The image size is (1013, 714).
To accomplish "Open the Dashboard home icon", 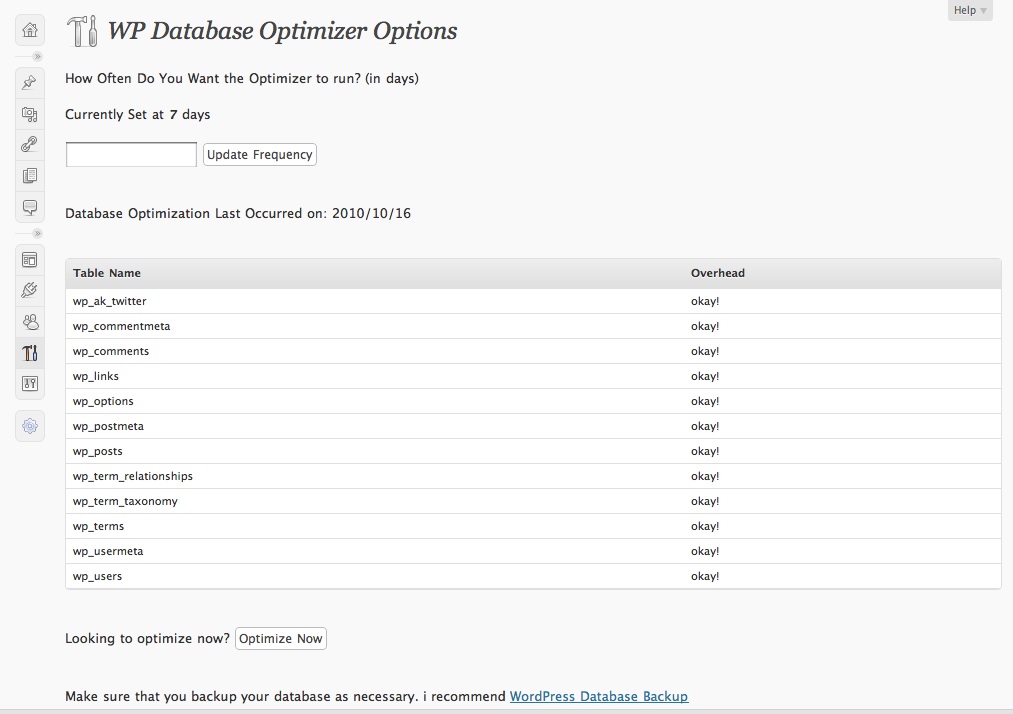I will (x=30, y=30).
